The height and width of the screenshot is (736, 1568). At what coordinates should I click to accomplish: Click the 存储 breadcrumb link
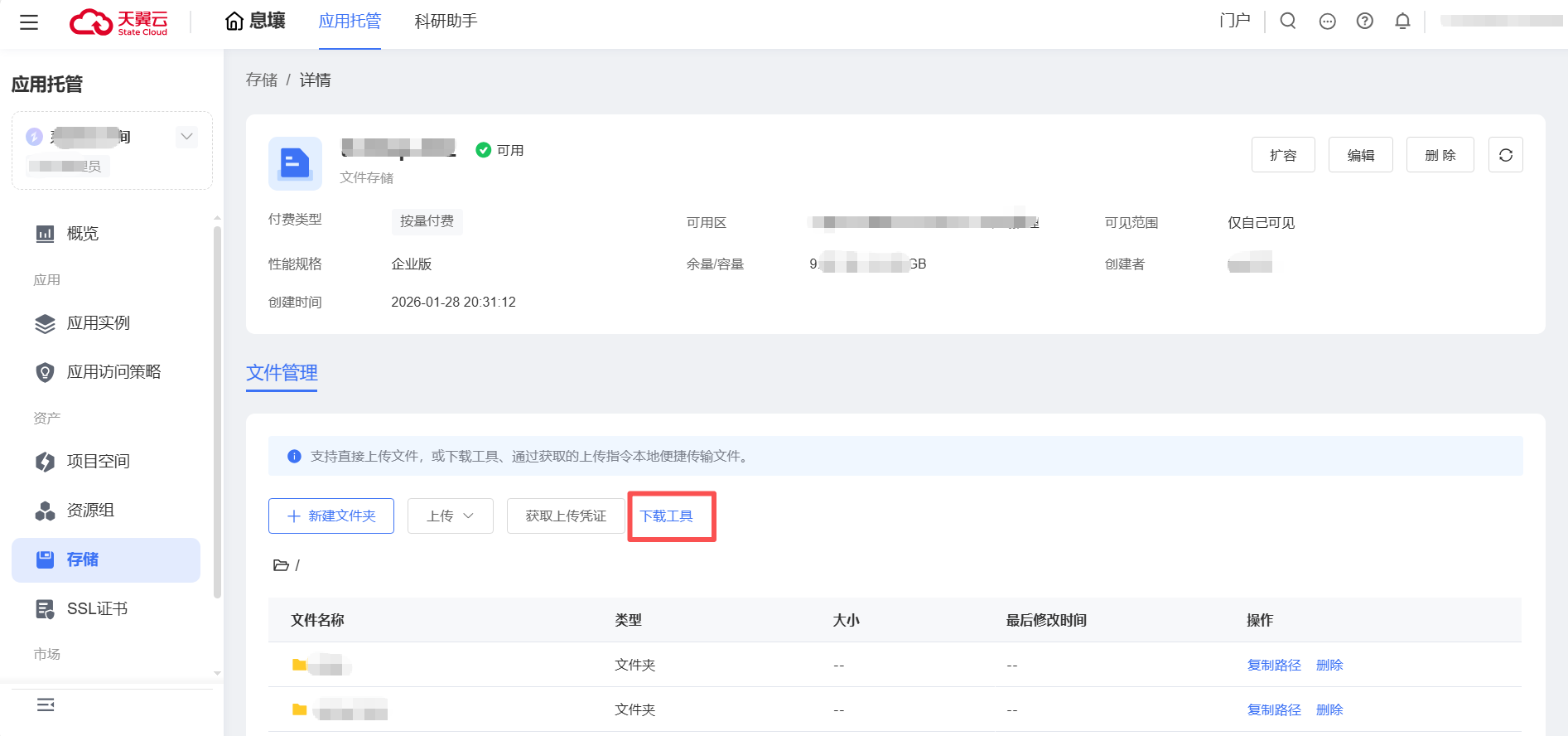click(262, 80)
